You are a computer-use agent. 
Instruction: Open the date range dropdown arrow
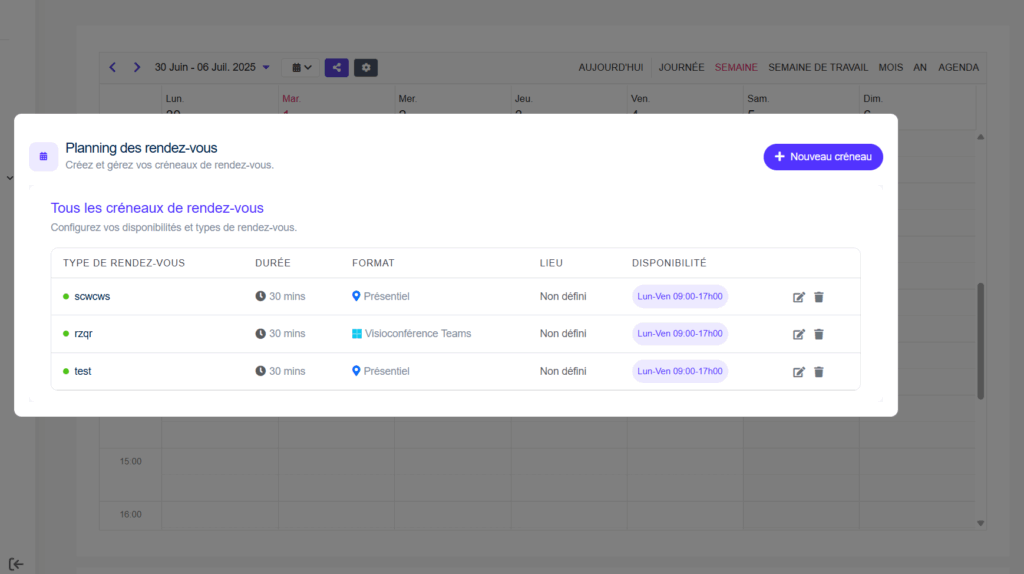(x=266, y=67)
